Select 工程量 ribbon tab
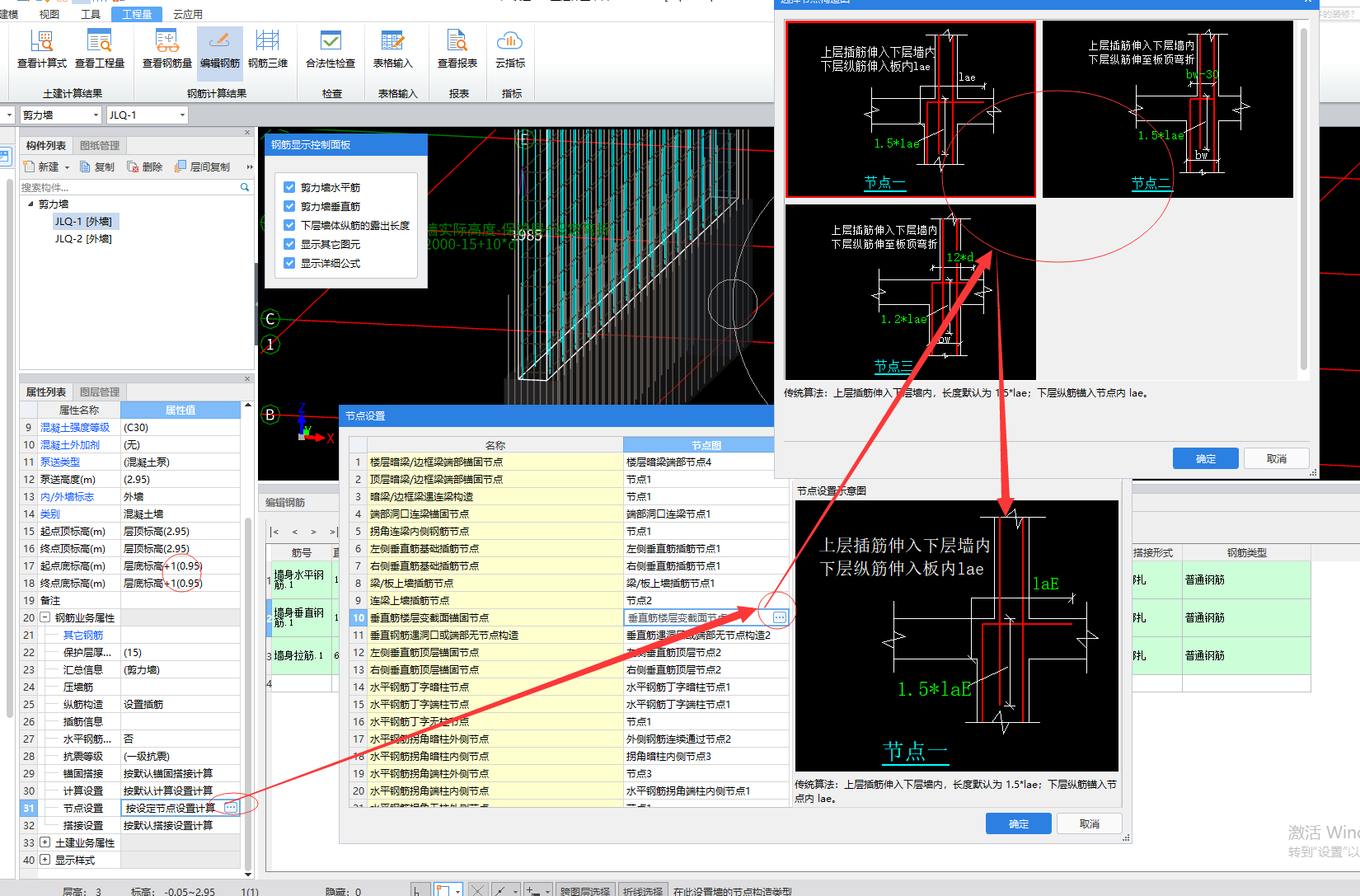This screenshot has height=896, width=1360. 137,14
